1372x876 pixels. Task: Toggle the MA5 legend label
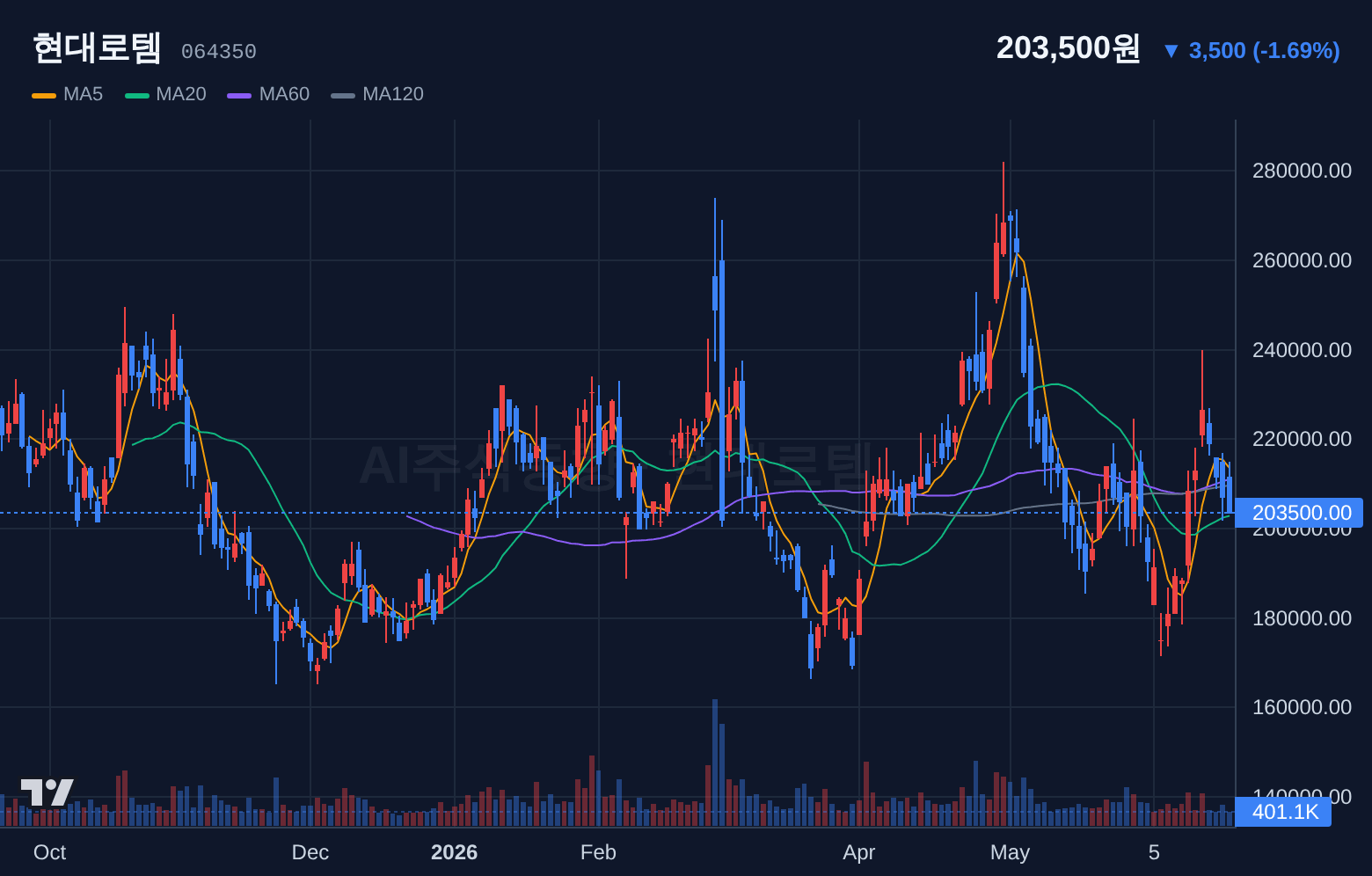click(84, 94)
